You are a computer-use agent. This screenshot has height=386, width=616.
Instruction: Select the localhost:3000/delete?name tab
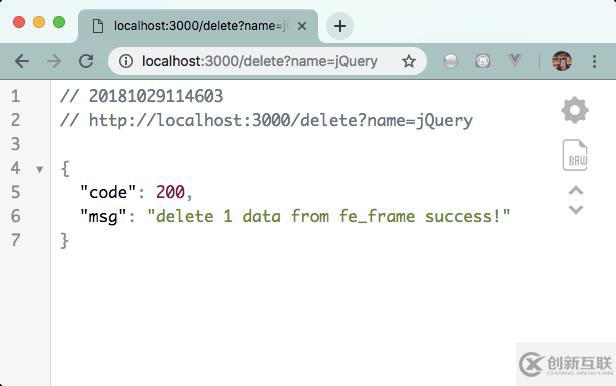tap(198, 26)
